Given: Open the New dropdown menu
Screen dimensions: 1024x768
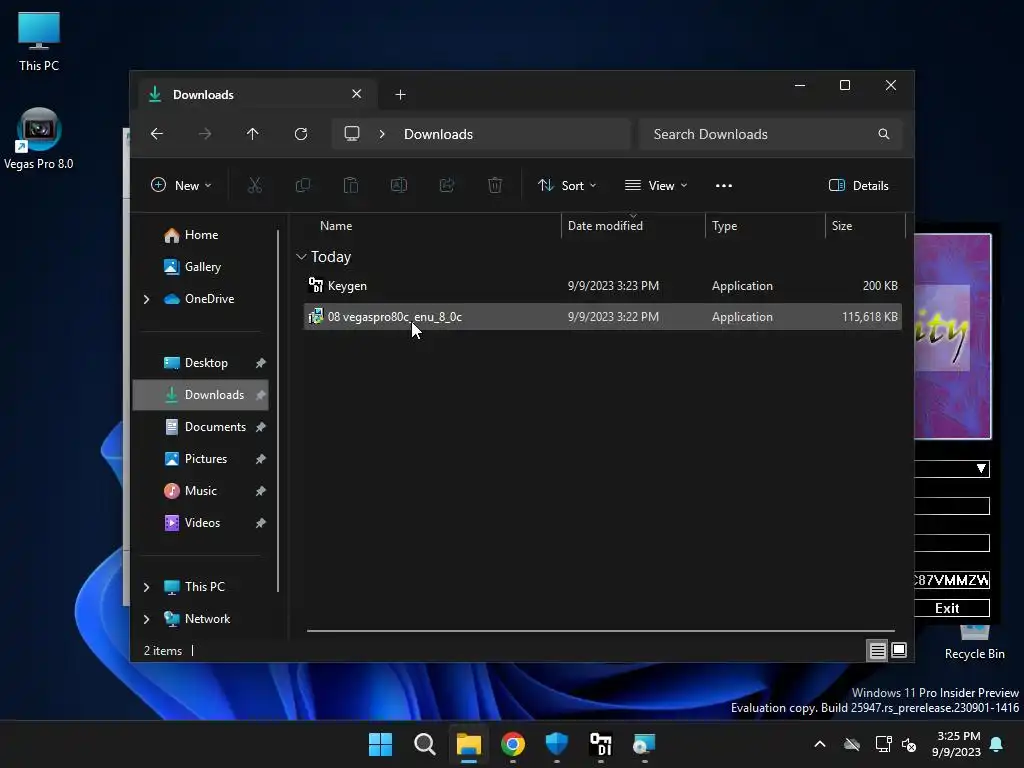Looking at the screenshot, I should pos(181,185).
